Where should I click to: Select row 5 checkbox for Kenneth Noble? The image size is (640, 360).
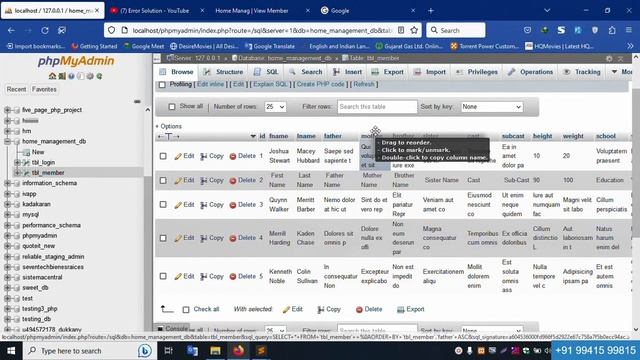163,277
